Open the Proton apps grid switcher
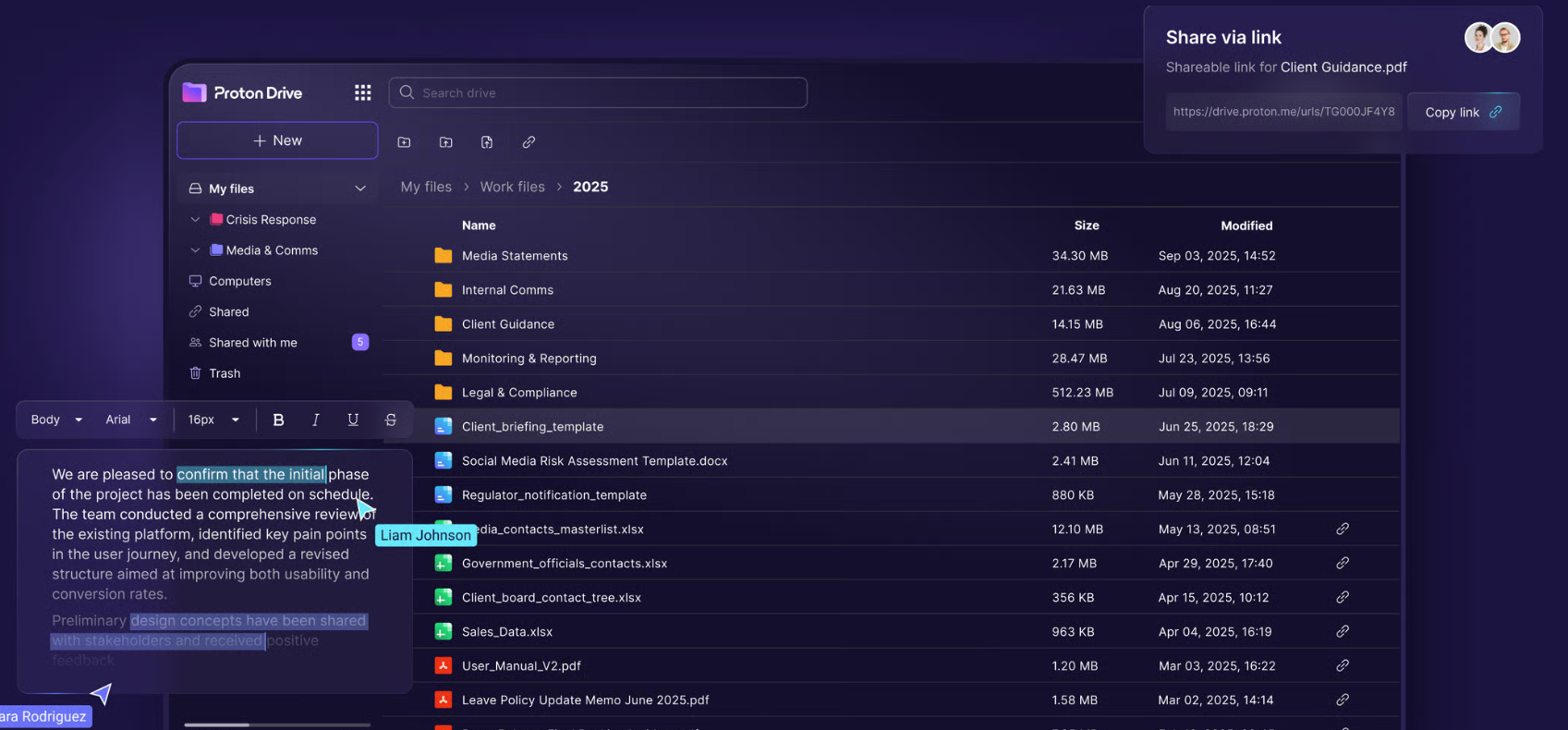 tap(362, 92)
